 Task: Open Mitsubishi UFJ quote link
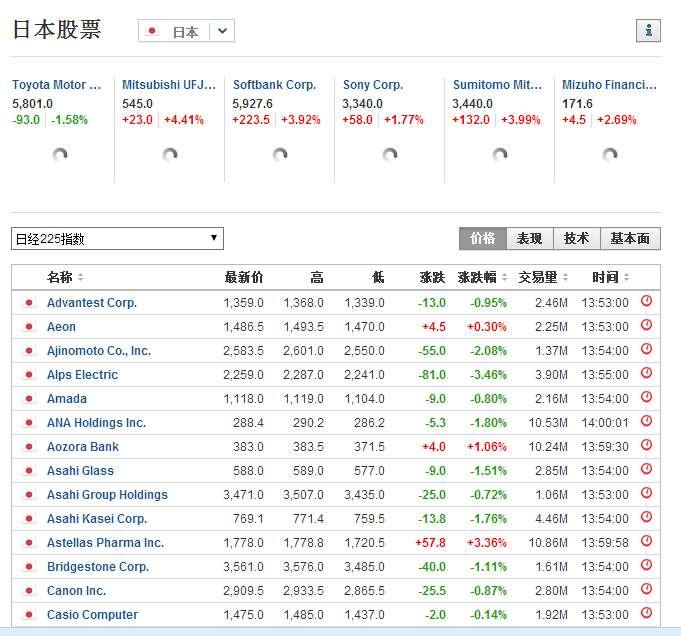pyautogui.click(x=169, y=85)
